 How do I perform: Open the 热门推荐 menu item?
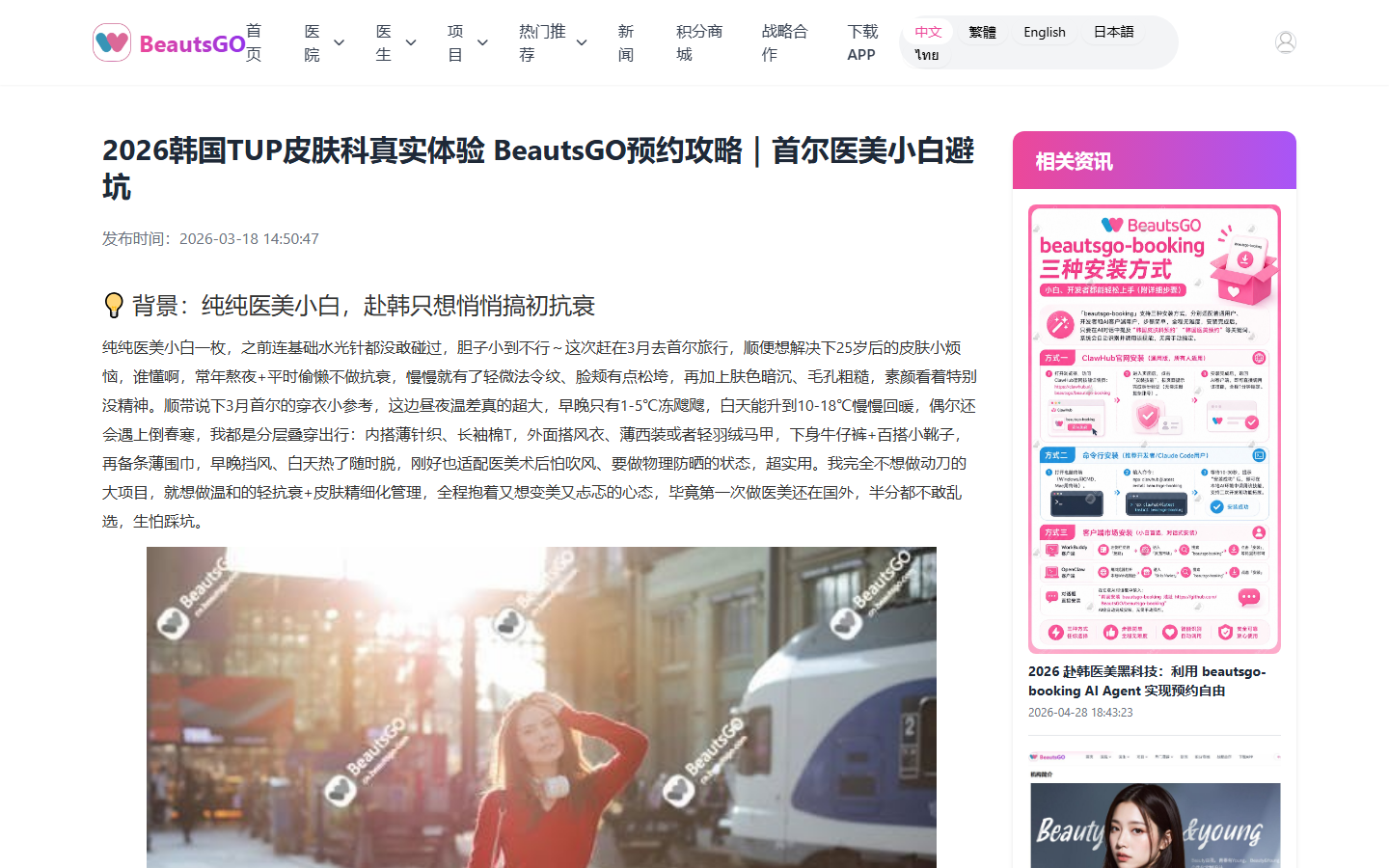click(542, 42)
